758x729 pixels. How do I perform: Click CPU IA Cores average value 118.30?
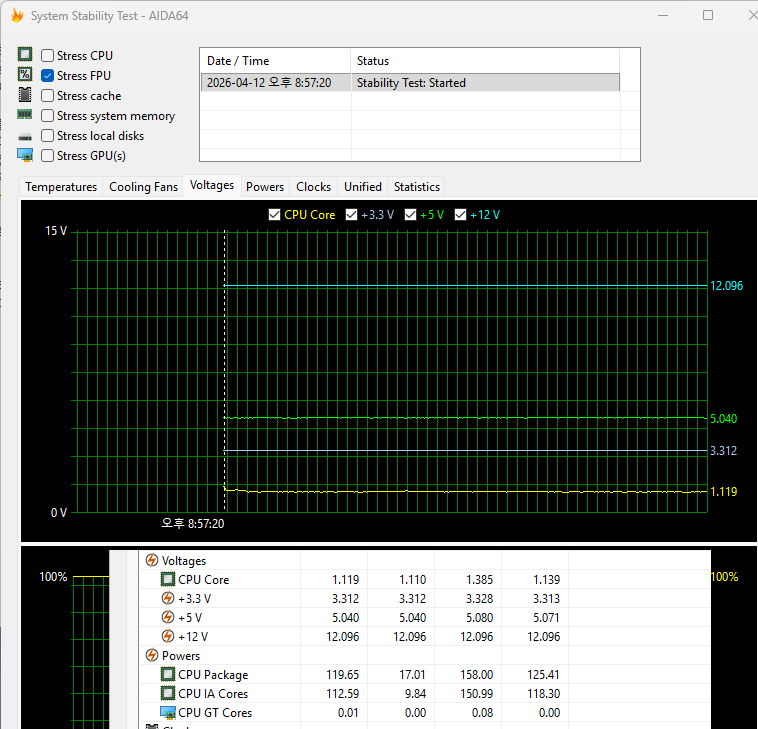click(543, 694)
